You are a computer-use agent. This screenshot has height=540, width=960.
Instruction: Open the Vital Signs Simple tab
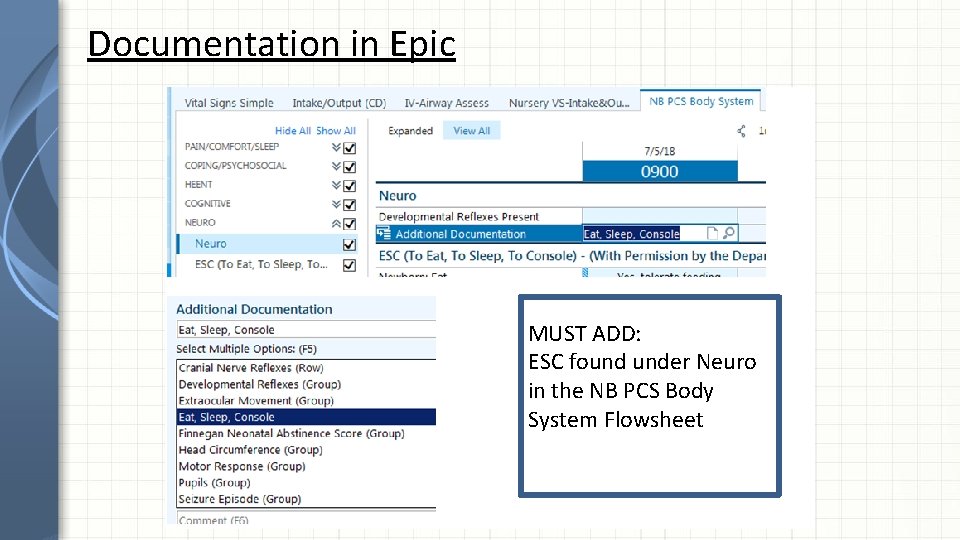tap(229, 103)
